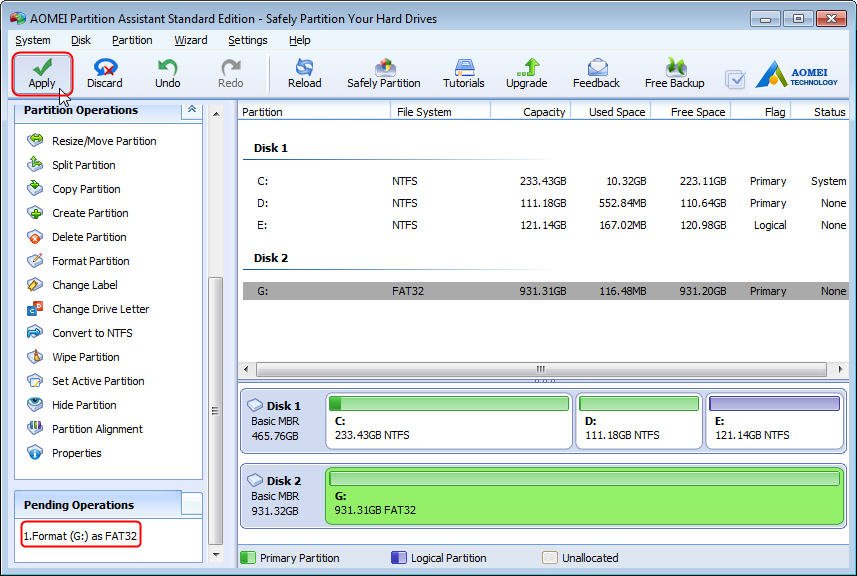Click the AOMEI Technology logo
Viewport: 857px width, 576px height.
click(796, 75)
